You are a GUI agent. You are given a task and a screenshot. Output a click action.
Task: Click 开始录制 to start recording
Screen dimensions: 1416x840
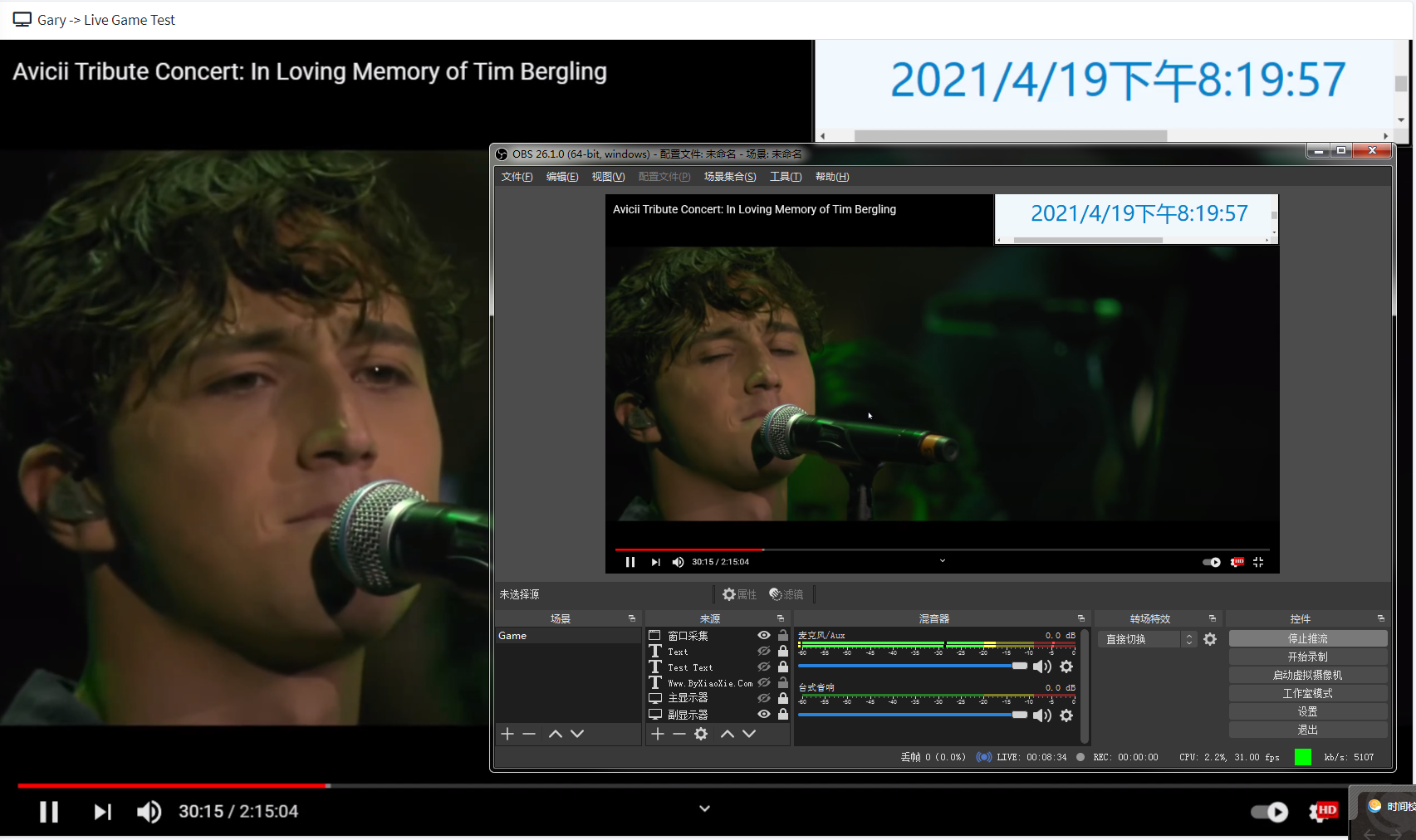pyautogui.click(x=1308, y=657)
